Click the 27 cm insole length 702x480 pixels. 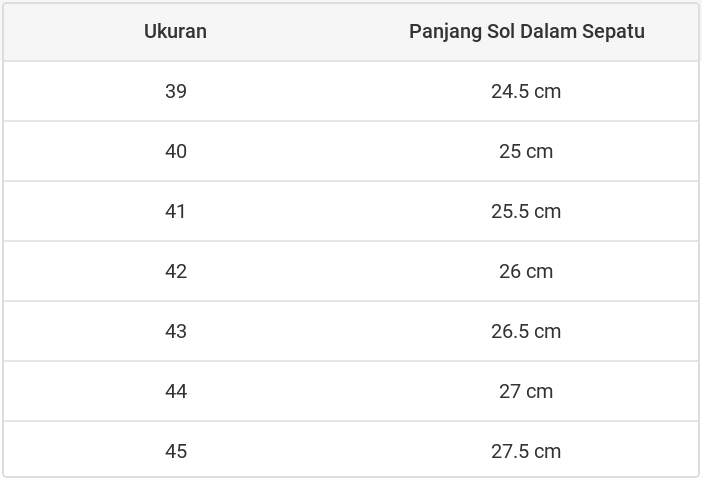coord(526,391)
